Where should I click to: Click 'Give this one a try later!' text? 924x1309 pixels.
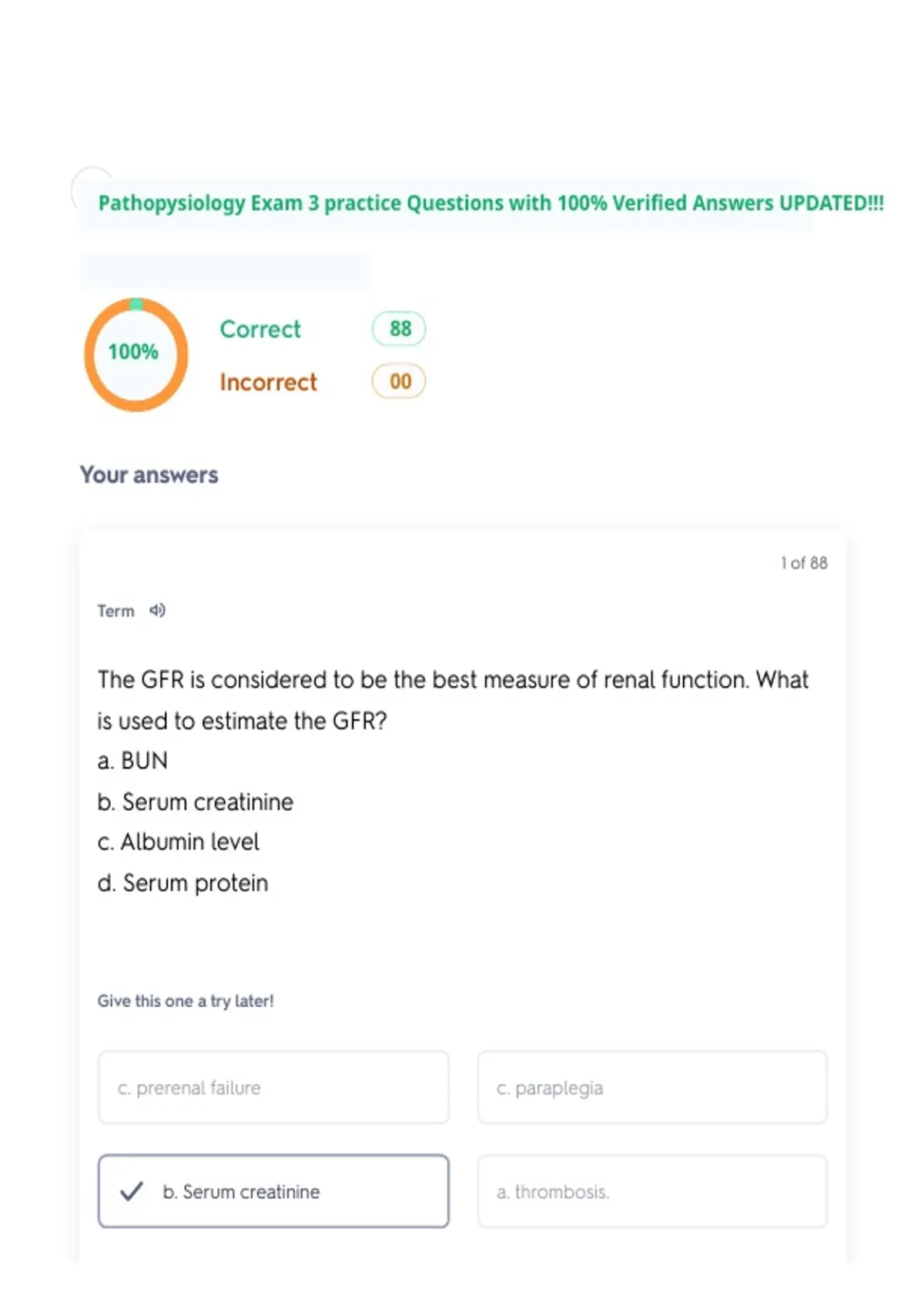[x=186, y=1001]
